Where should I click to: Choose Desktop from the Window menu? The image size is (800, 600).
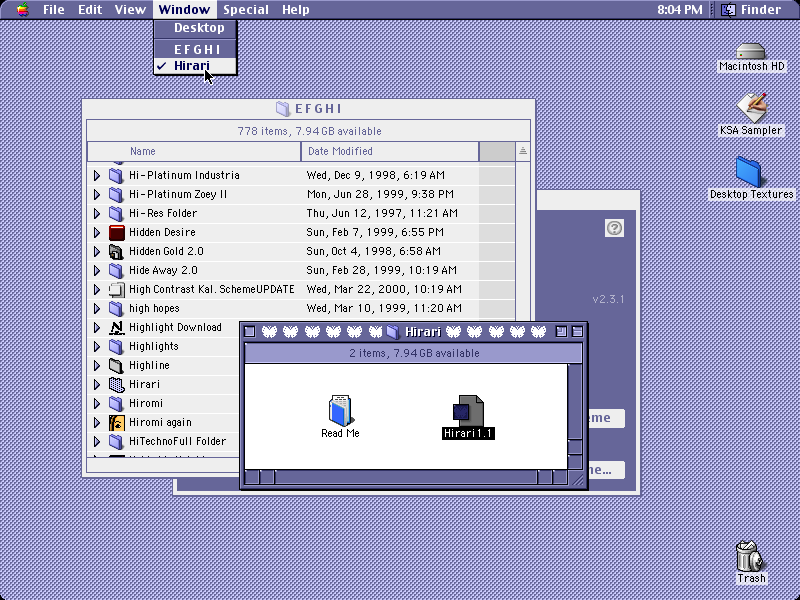pyautogui.click(x=195, y=28)
